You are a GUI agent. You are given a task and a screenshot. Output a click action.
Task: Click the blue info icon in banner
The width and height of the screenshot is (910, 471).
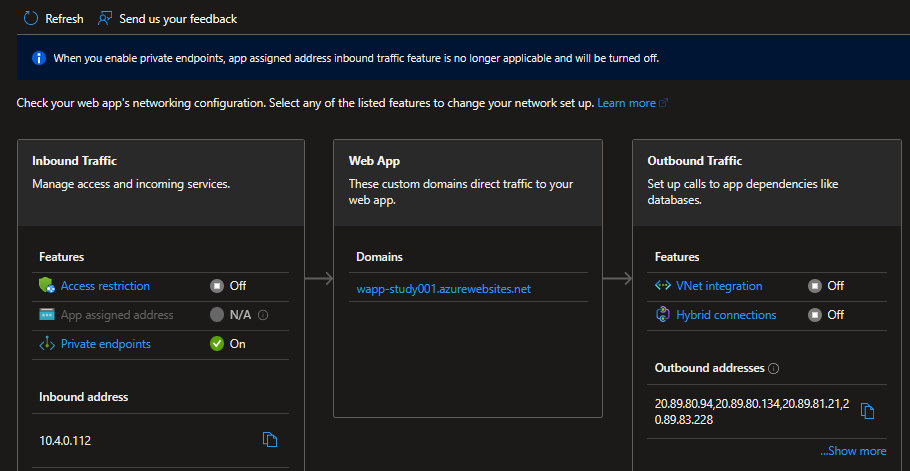click(39, 58)
